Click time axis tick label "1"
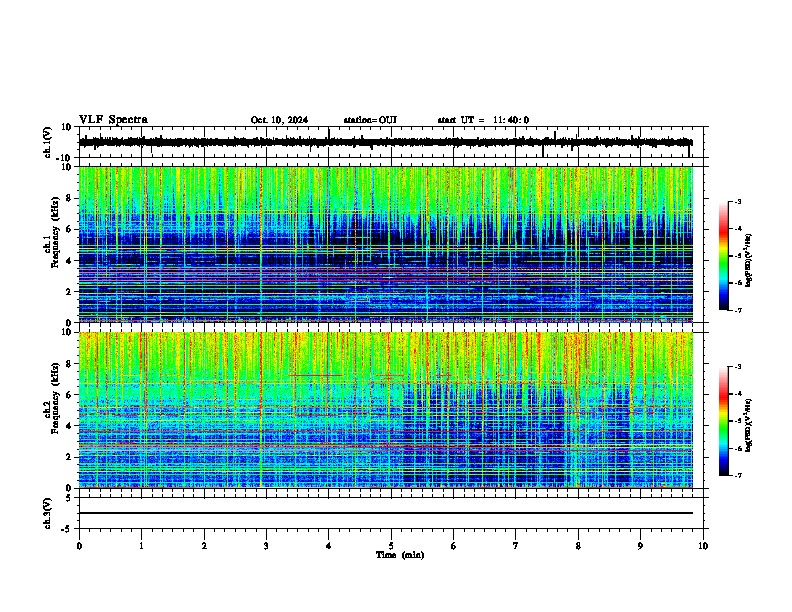792x612 pixels. click(x=141, y=546)
